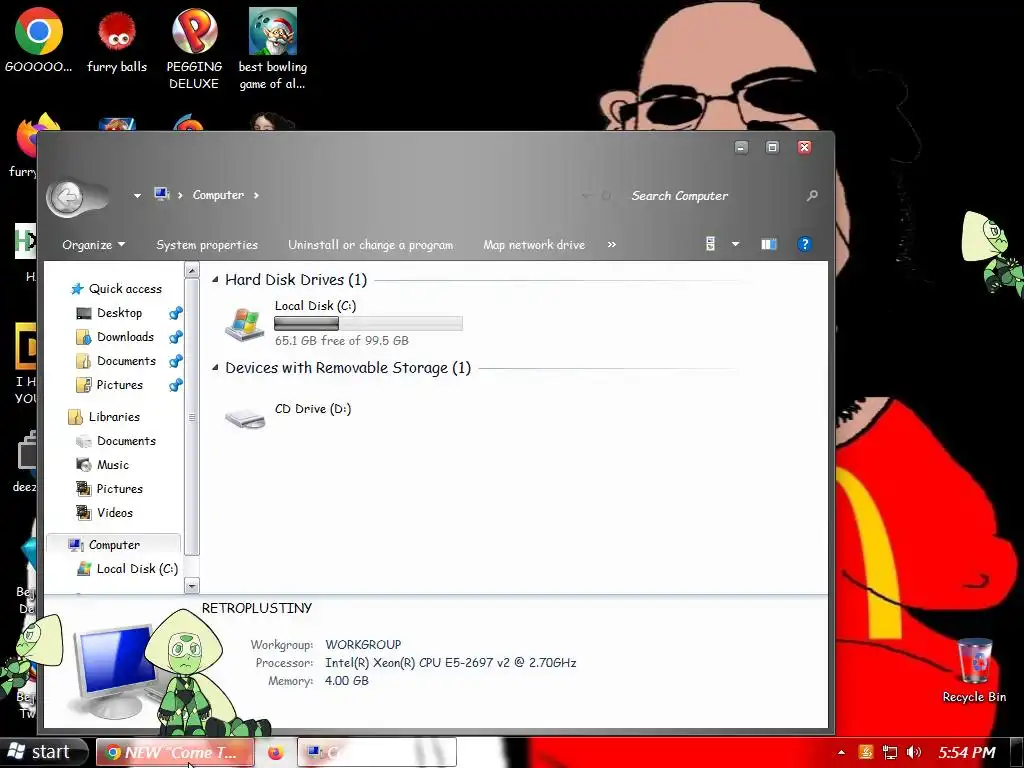1024x768 pixels.
Task: Click the volume speaker tray icon
Action: [914, 753]
